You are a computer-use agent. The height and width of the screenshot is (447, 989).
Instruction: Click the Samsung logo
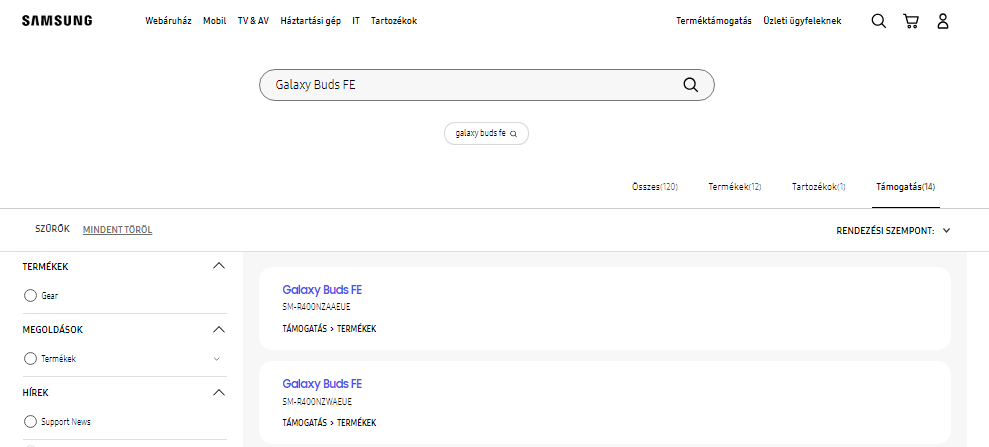(57, 20)
